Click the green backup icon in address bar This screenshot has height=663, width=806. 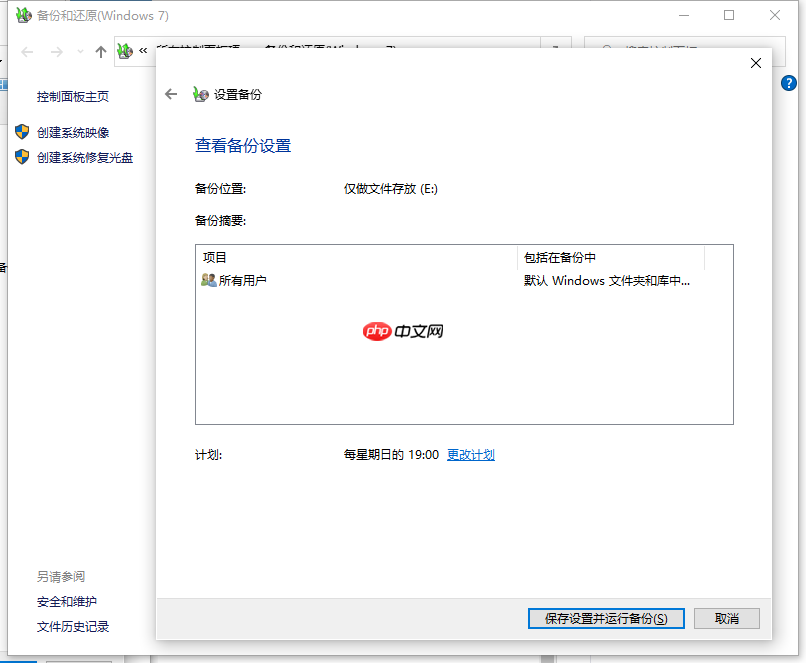(124, 48)
